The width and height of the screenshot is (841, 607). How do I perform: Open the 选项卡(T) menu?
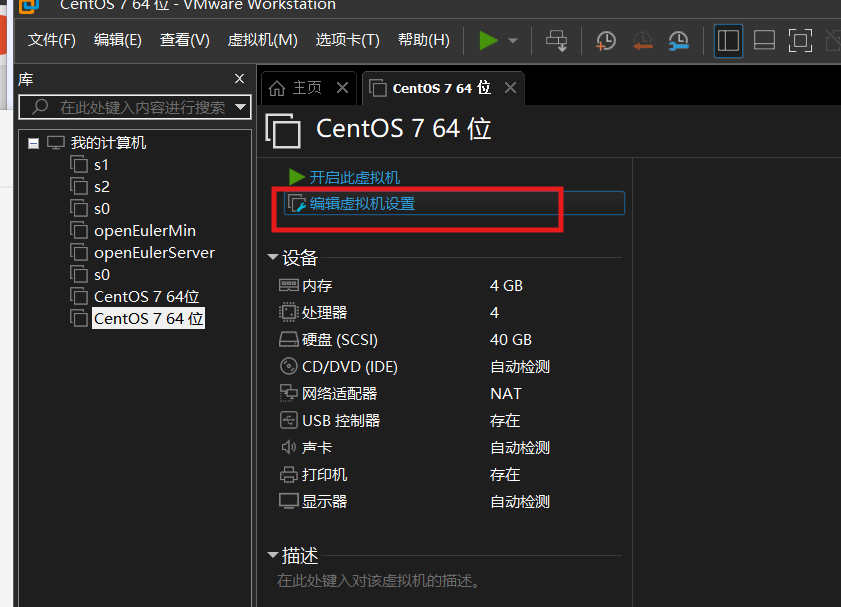tap(348, 40)
